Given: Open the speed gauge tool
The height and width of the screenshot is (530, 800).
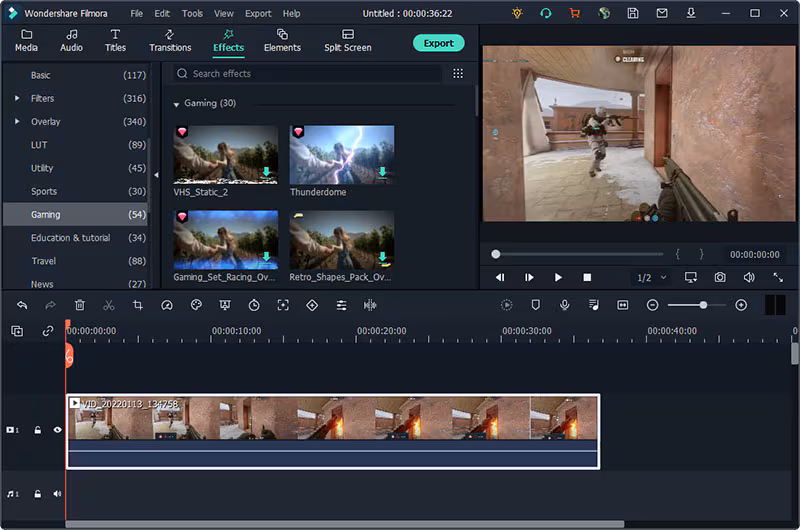Looking at the screenshot, I should tap(167, 305).
